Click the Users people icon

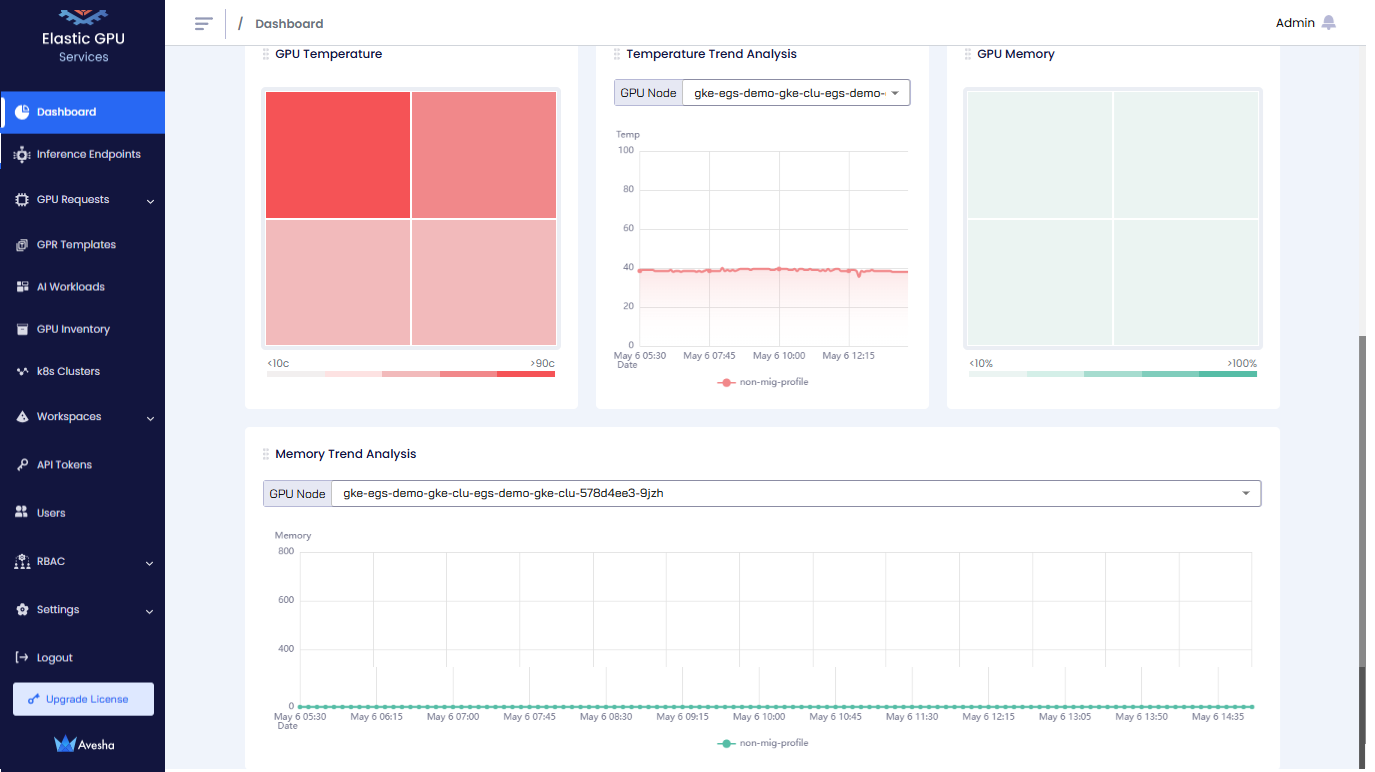[22, 512]
